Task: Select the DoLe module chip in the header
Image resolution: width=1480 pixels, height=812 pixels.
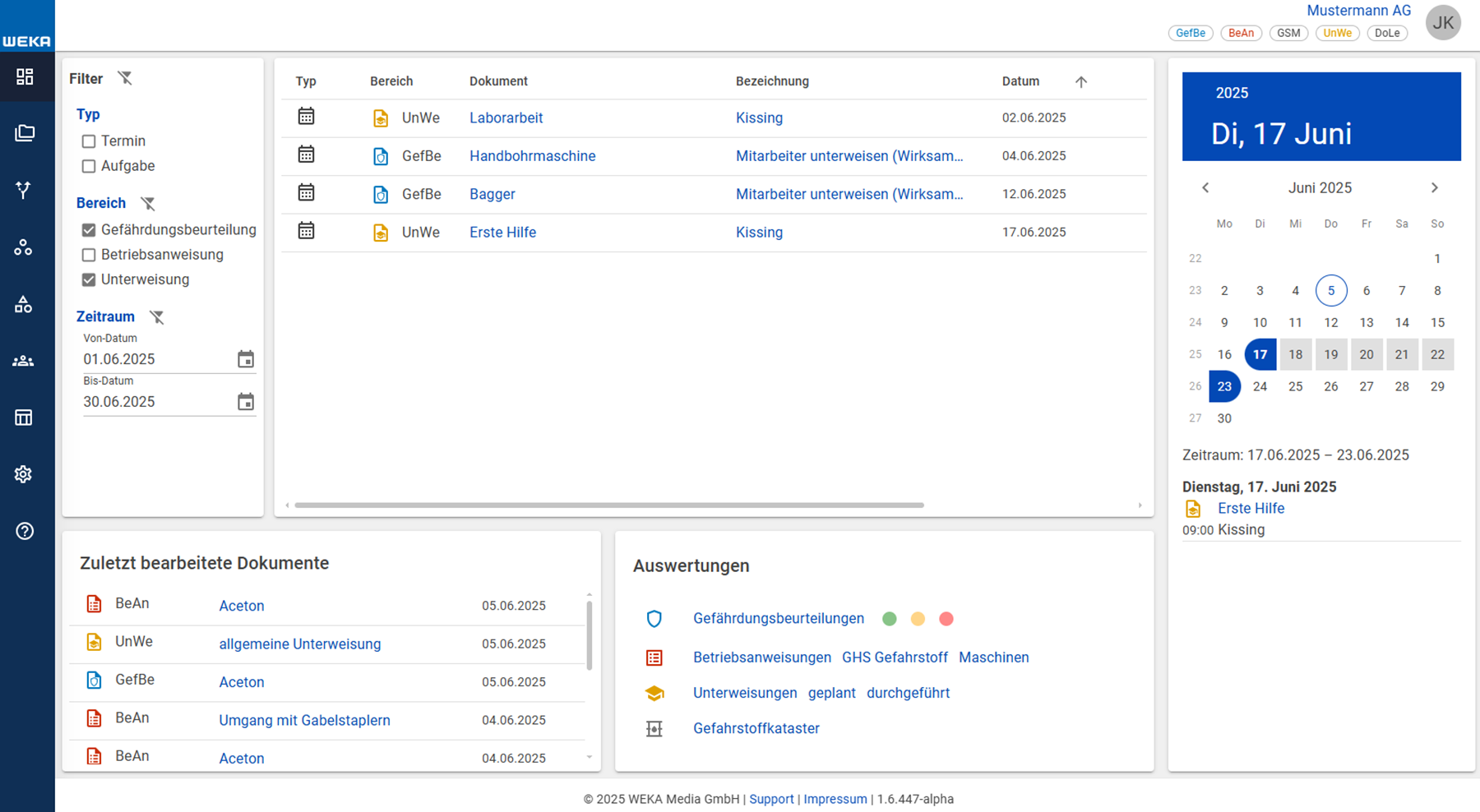Action: 1387,33
